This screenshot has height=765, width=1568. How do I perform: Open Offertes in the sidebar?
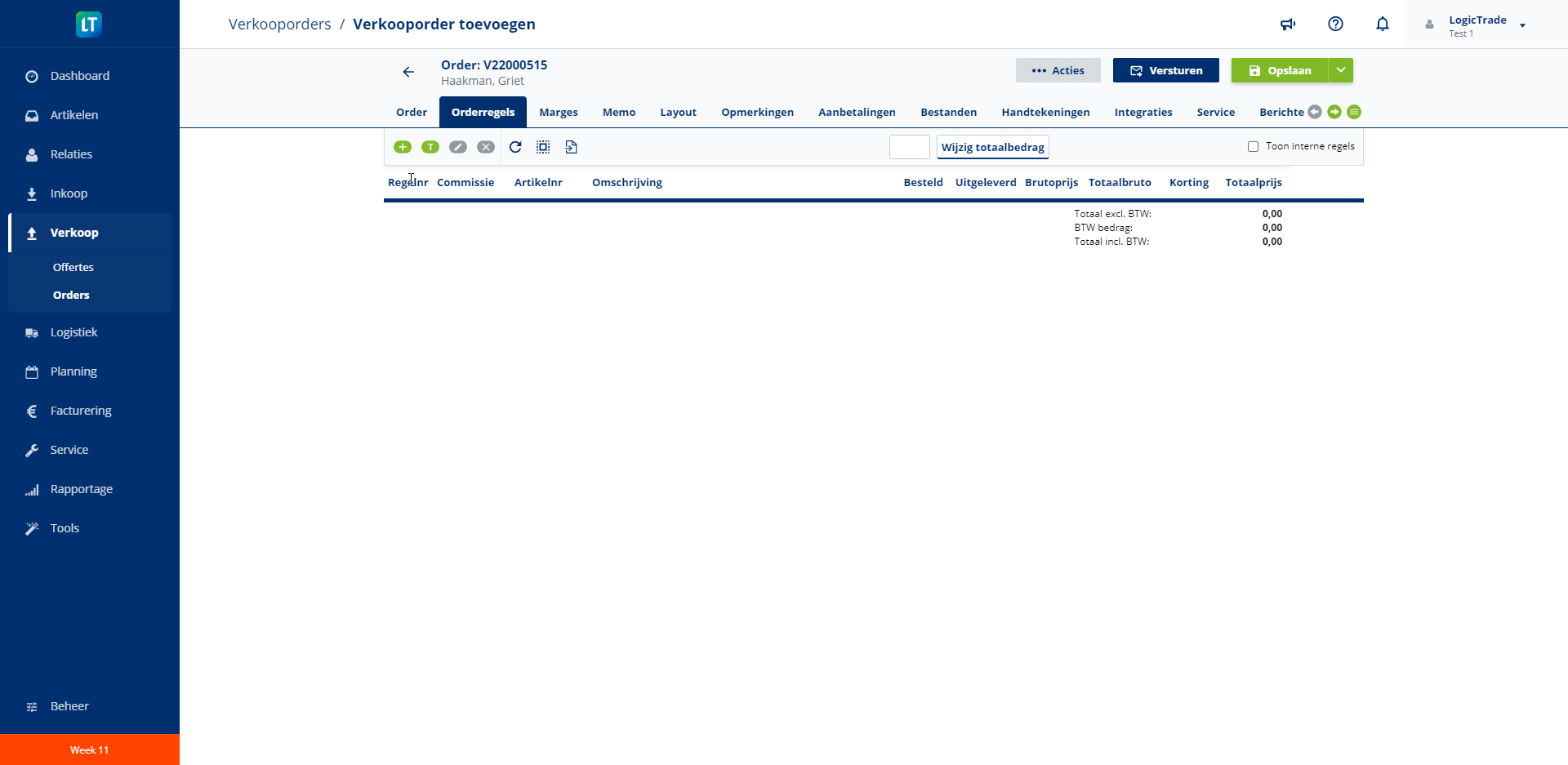(73, 267)
